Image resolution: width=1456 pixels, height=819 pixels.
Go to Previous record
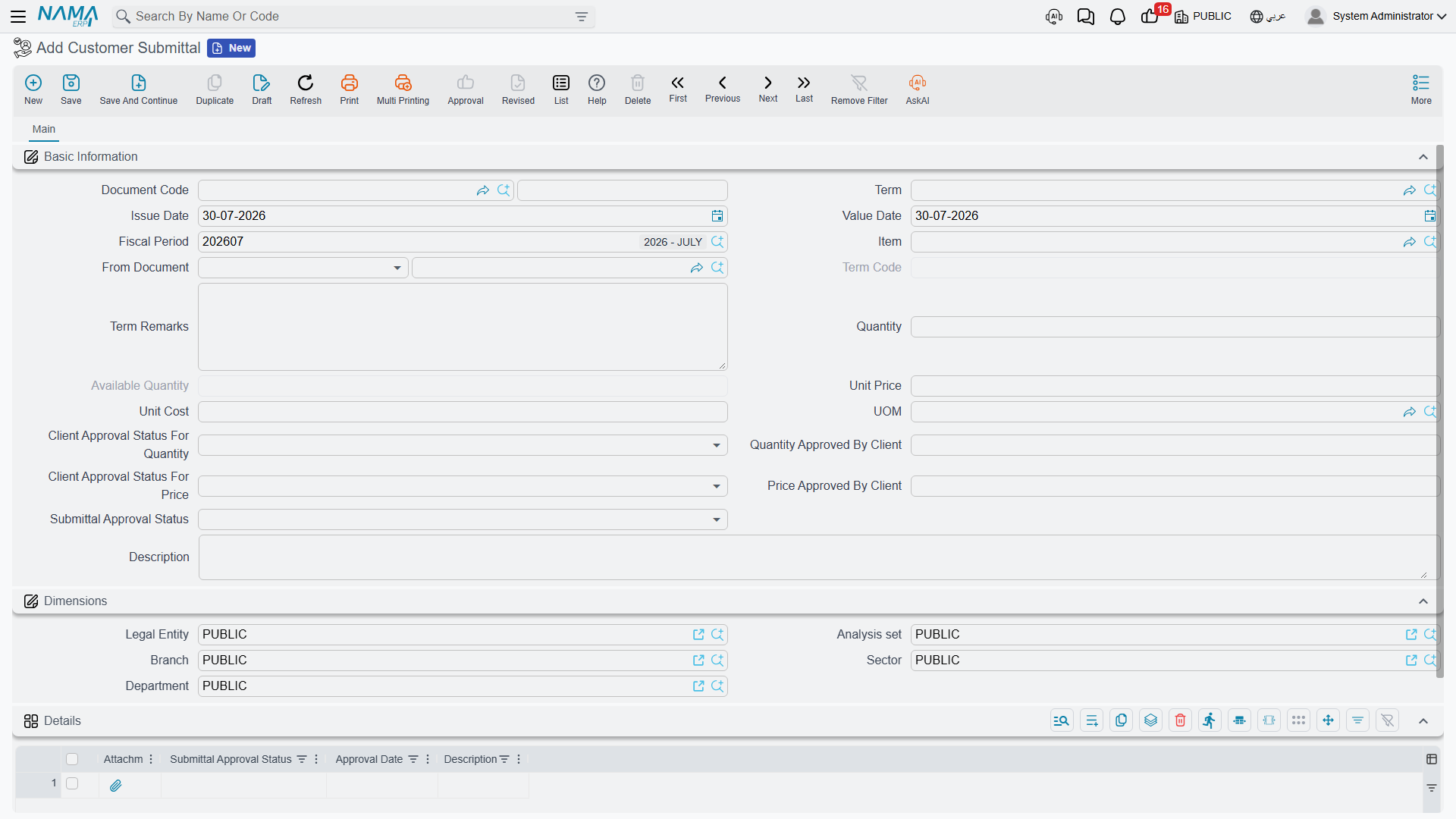(x=723, y=89)
